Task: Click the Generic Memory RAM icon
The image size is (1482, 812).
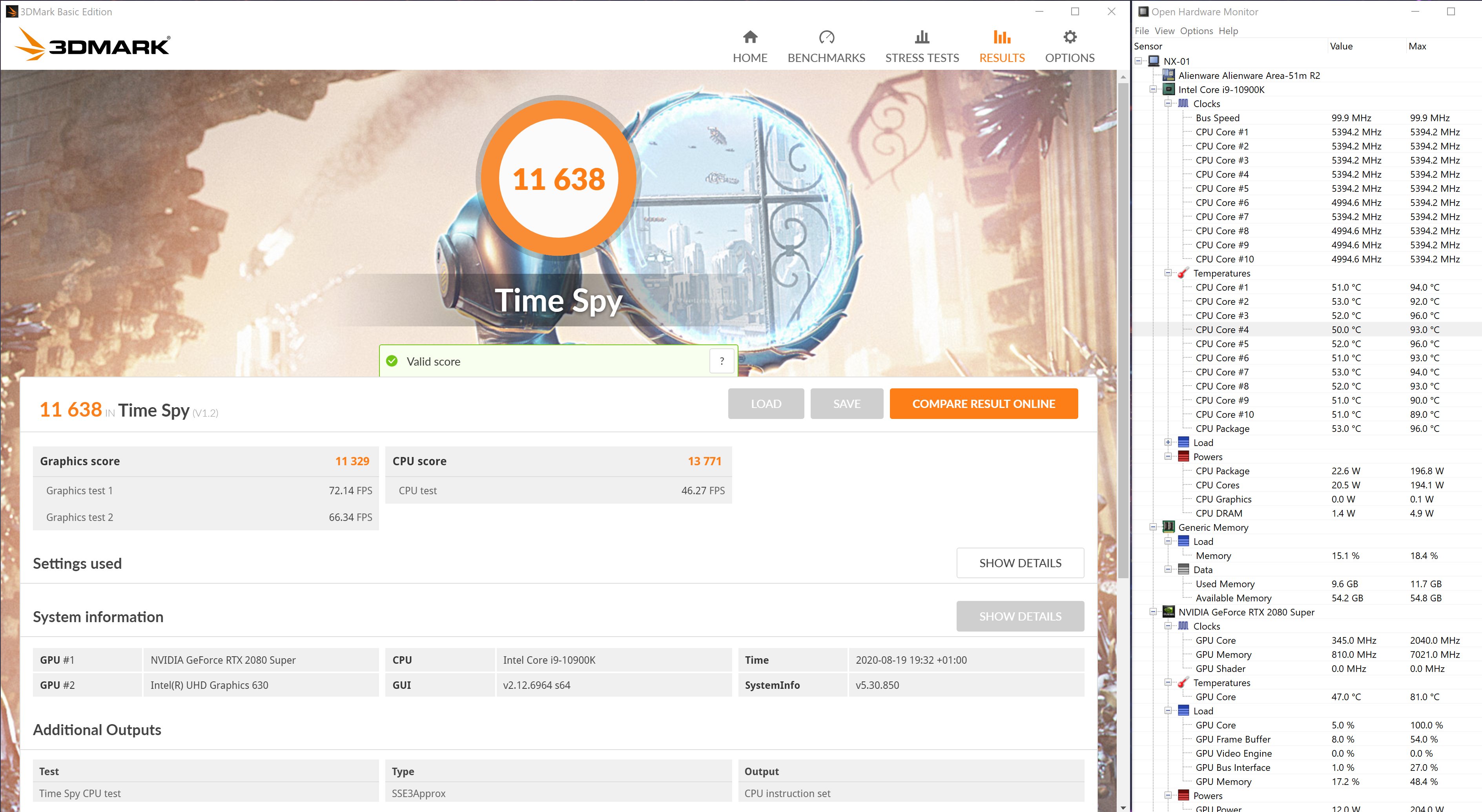Action: click(1168, 527)
